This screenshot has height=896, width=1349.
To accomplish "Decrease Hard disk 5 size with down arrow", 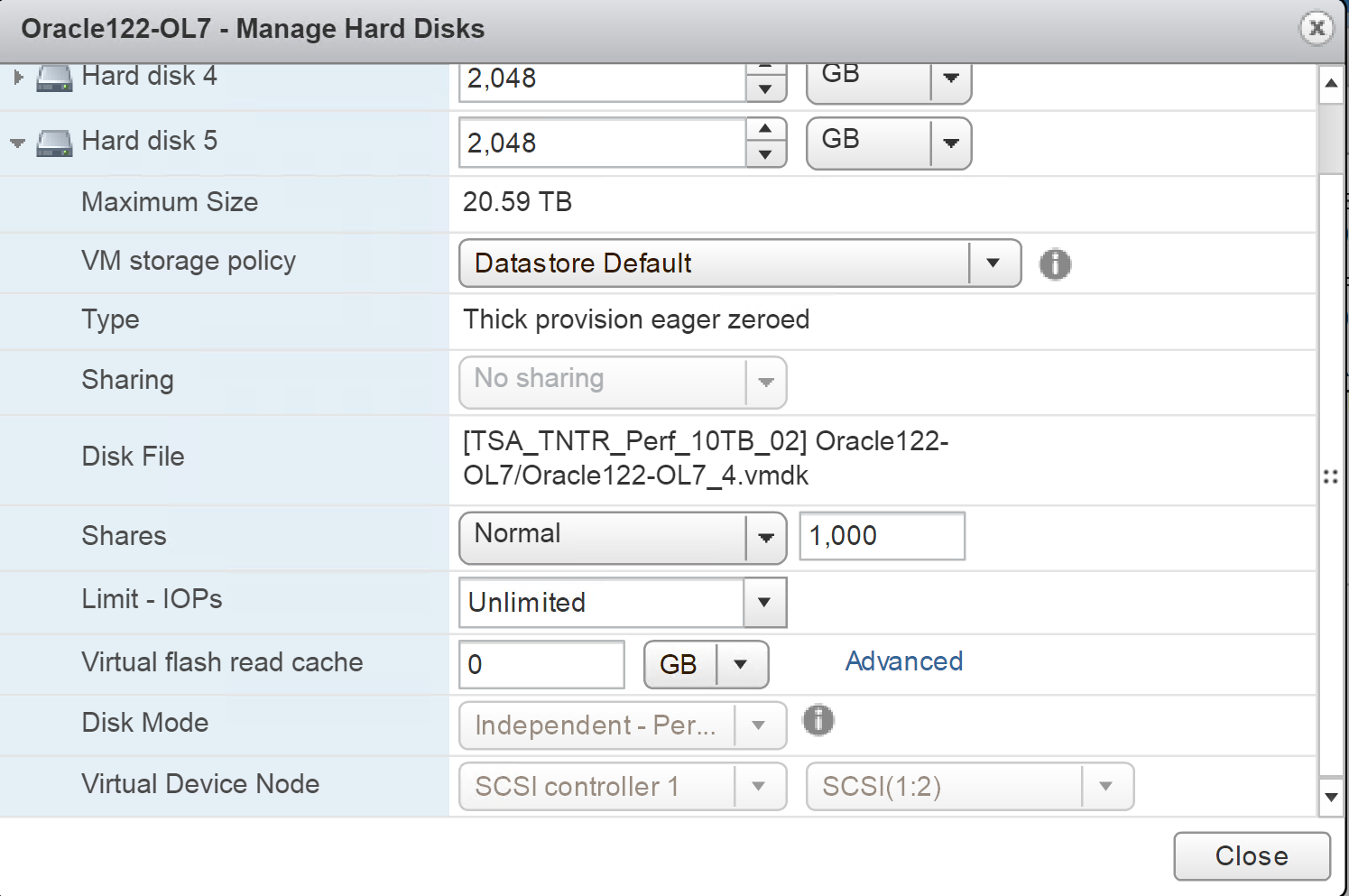I will [x=765, y=155].
